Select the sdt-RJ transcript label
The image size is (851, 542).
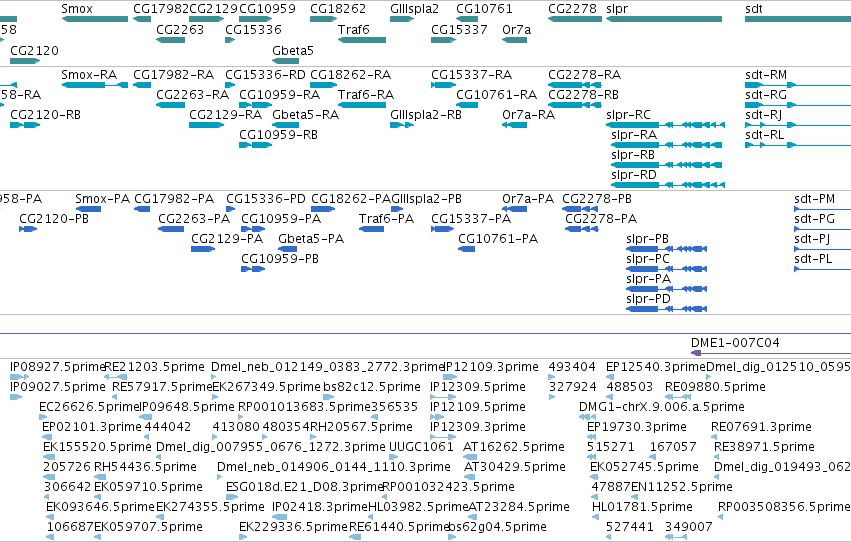[x=764, y=114]
